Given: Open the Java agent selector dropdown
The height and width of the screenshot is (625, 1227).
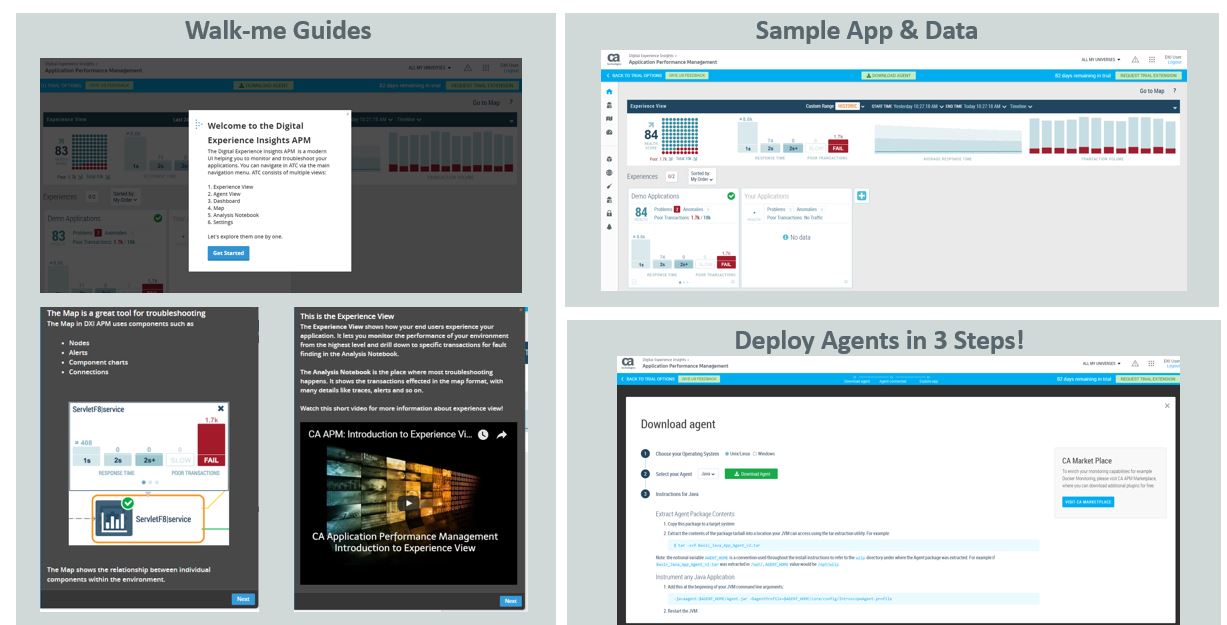Looking at the screenshot, I should [707, 473].
